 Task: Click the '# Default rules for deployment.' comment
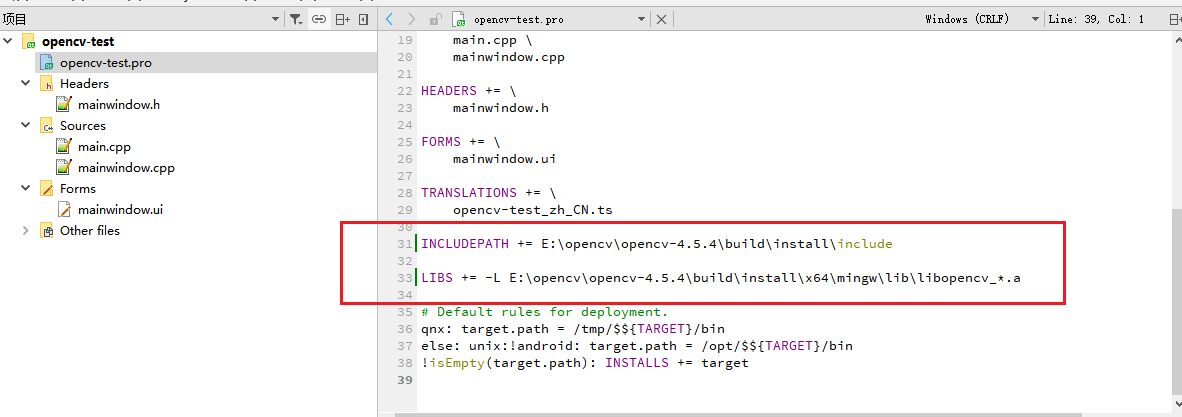tap(544, 311)
